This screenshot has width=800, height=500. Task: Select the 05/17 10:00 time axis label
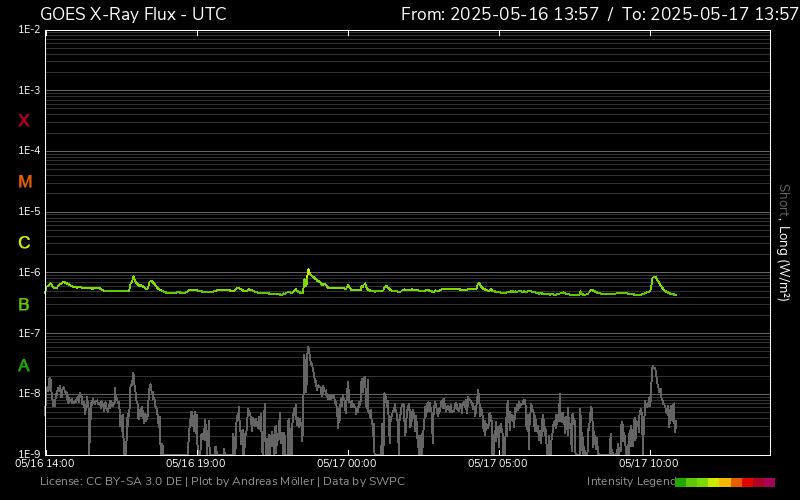tap(648, 463)
